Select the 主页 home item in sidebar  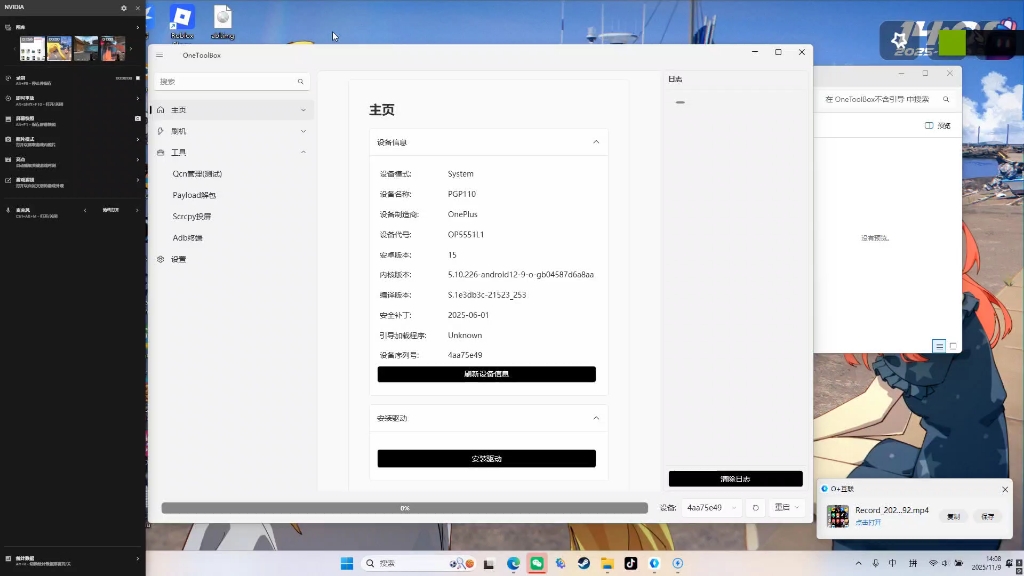[232, 110]
